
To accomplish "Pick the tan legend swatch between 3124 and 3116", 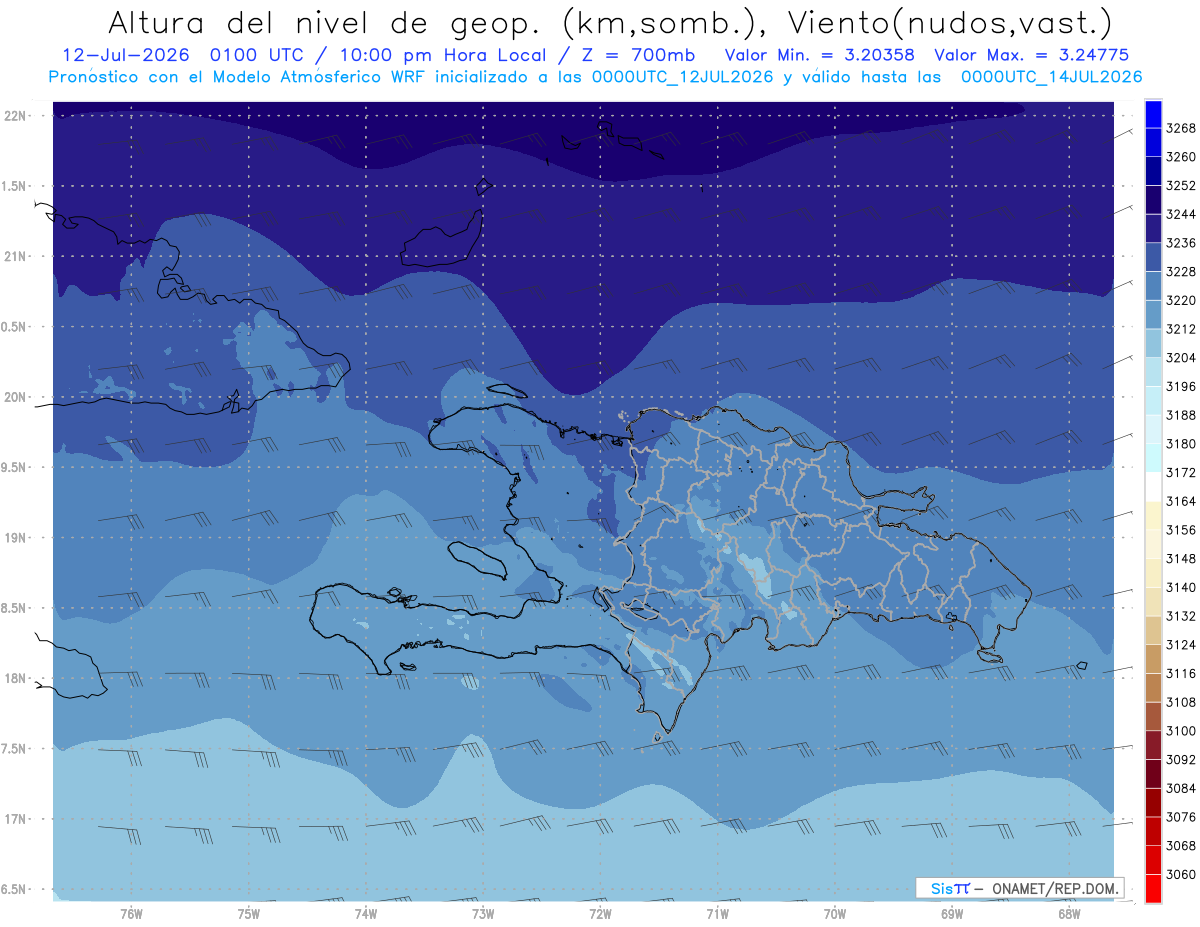I will click(x=1152, y=659).
